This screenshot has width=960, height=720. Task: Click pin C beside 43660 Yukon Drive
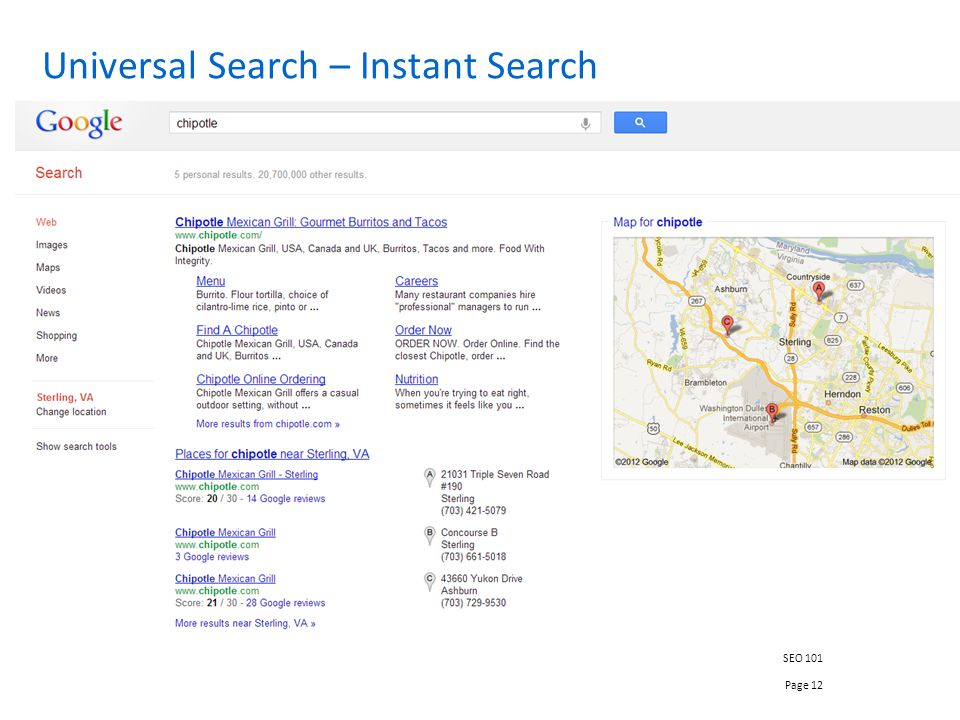[430, 581]
